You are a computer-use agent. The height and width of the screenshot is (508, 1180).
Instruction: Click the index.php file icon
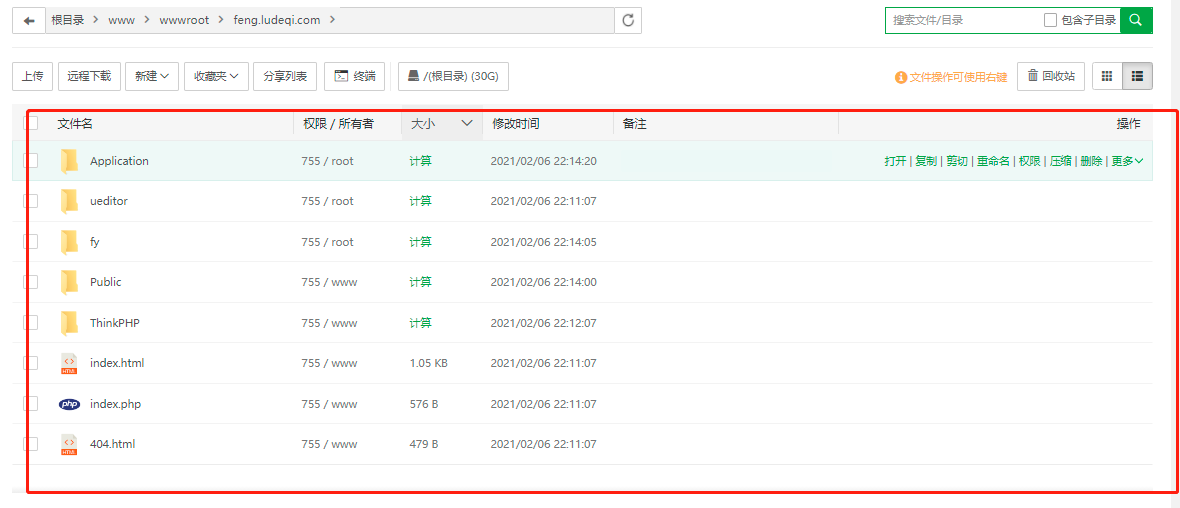(69, 404)
